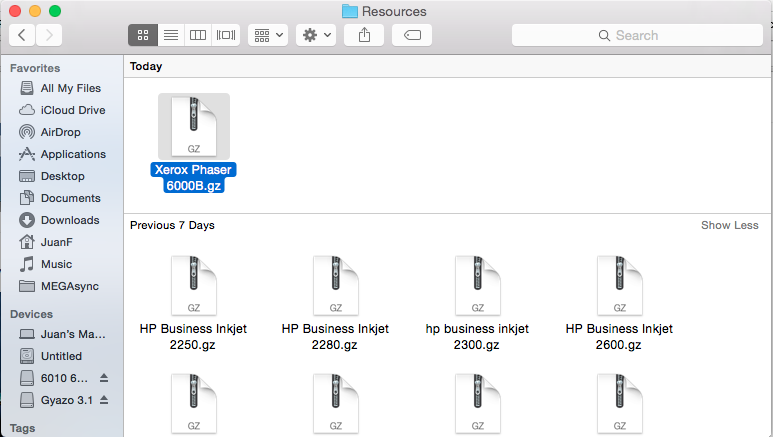Go back to previous folder
Viewport: 773px width, 437px height.
tap(22, 35)
